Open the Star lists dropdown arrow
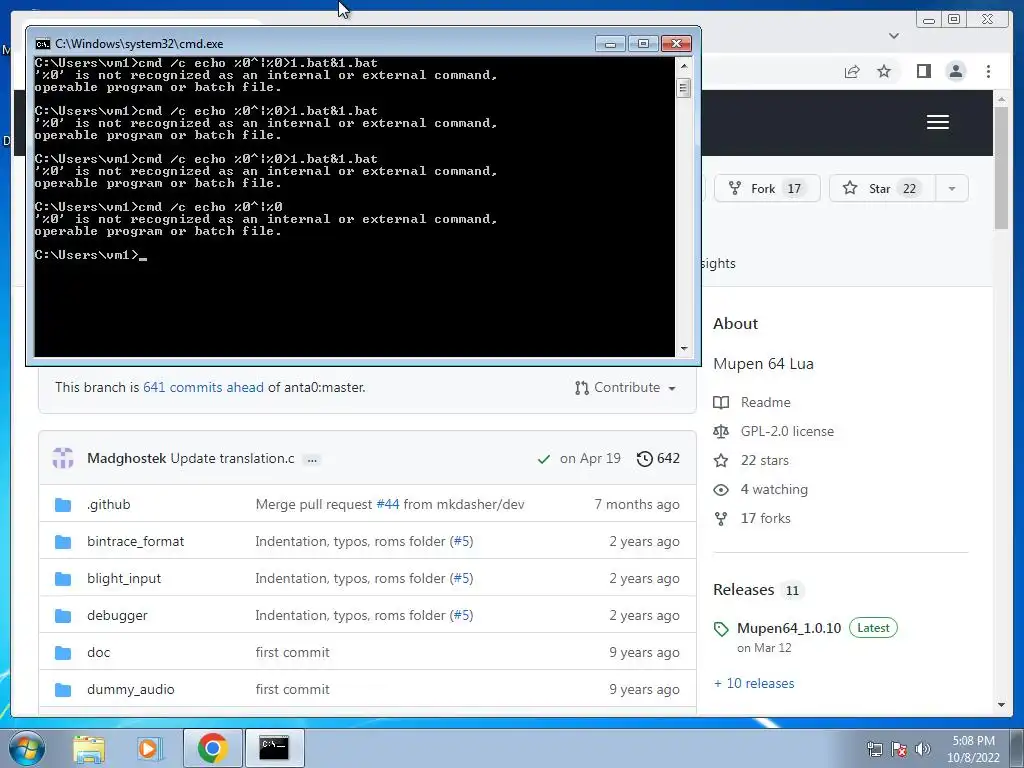Image resolution: width=1024 pixels, height=768 pixels. [x=952, y=189]
